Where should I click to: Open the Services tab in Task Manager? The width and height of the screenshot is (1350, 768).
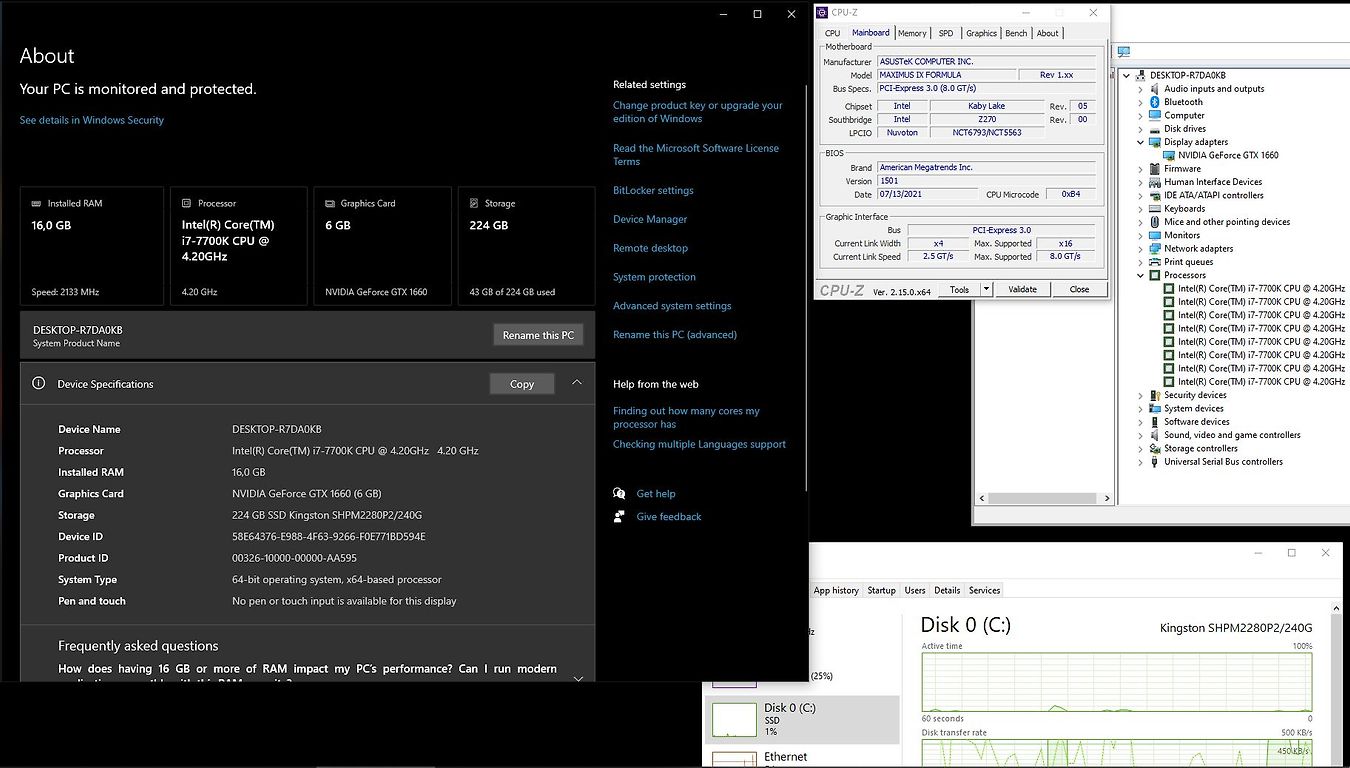(x=985, y=590)
